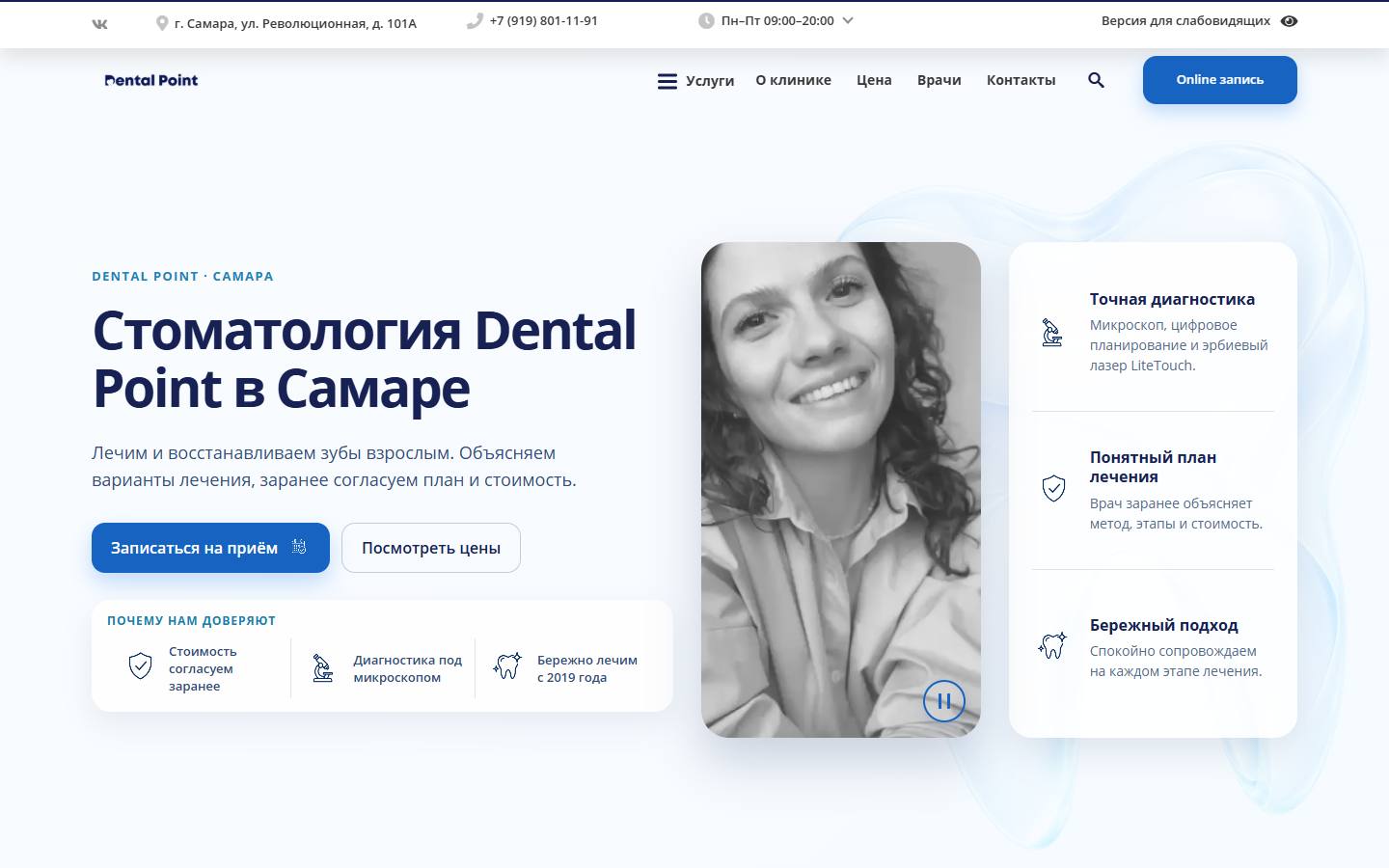Click the Бережный подход heading

(x=1163, y=625)
